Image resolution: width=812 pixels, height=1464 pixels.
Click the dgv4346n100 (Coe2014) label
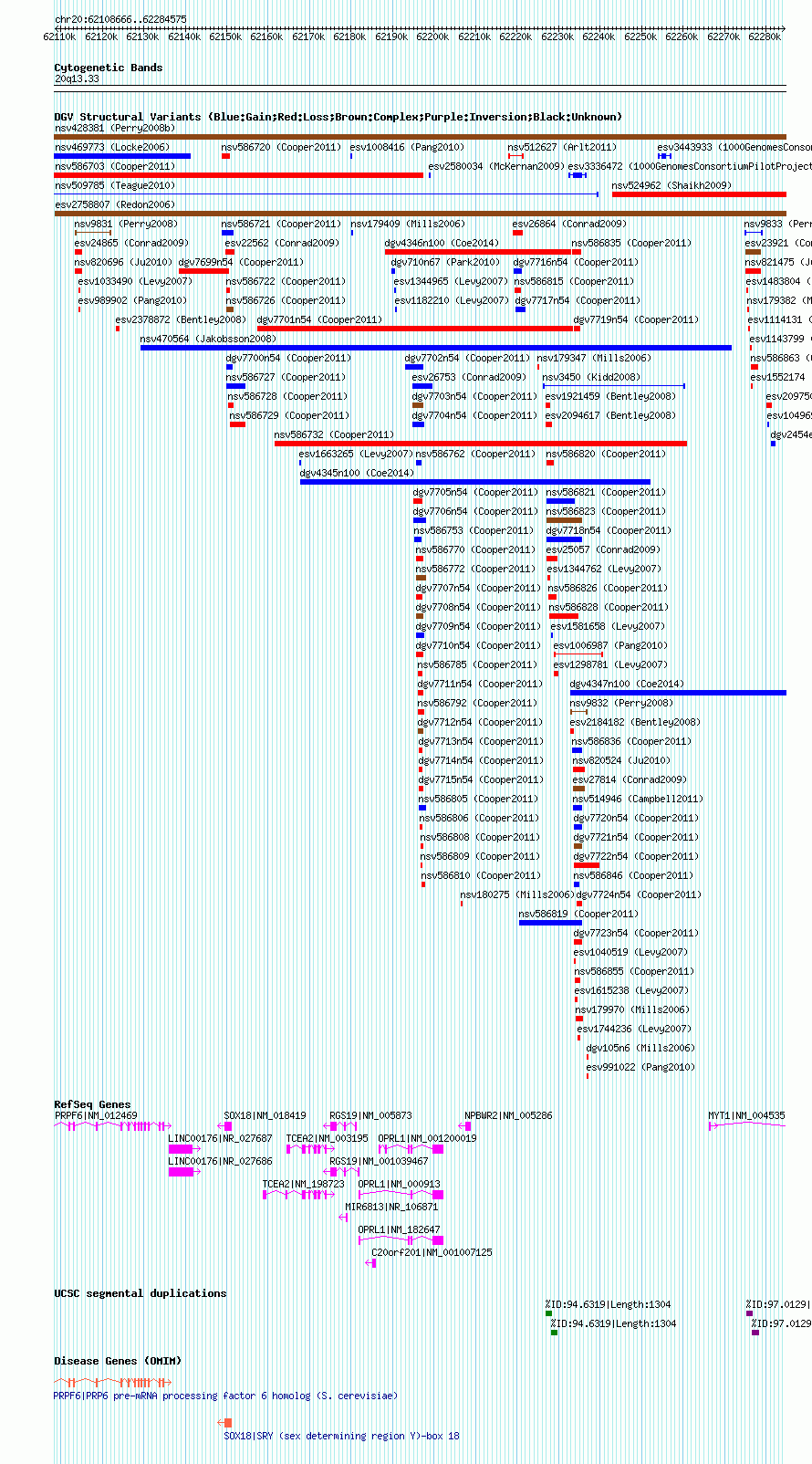tap(442, 243)
